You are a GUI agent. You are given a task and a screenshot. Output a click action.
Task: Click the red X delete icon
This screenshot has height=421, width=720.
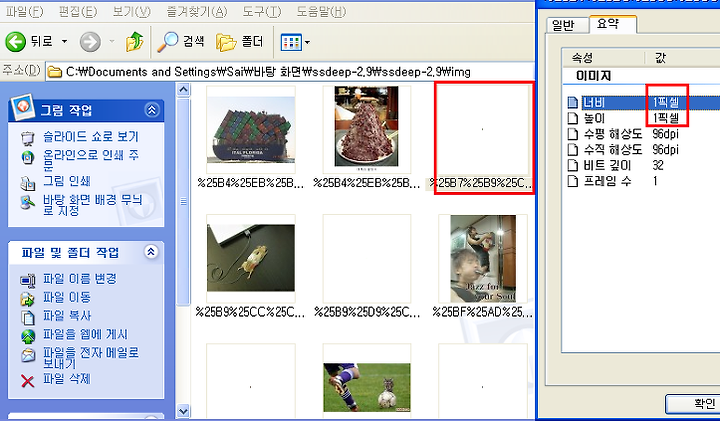[x=28, y=381]
